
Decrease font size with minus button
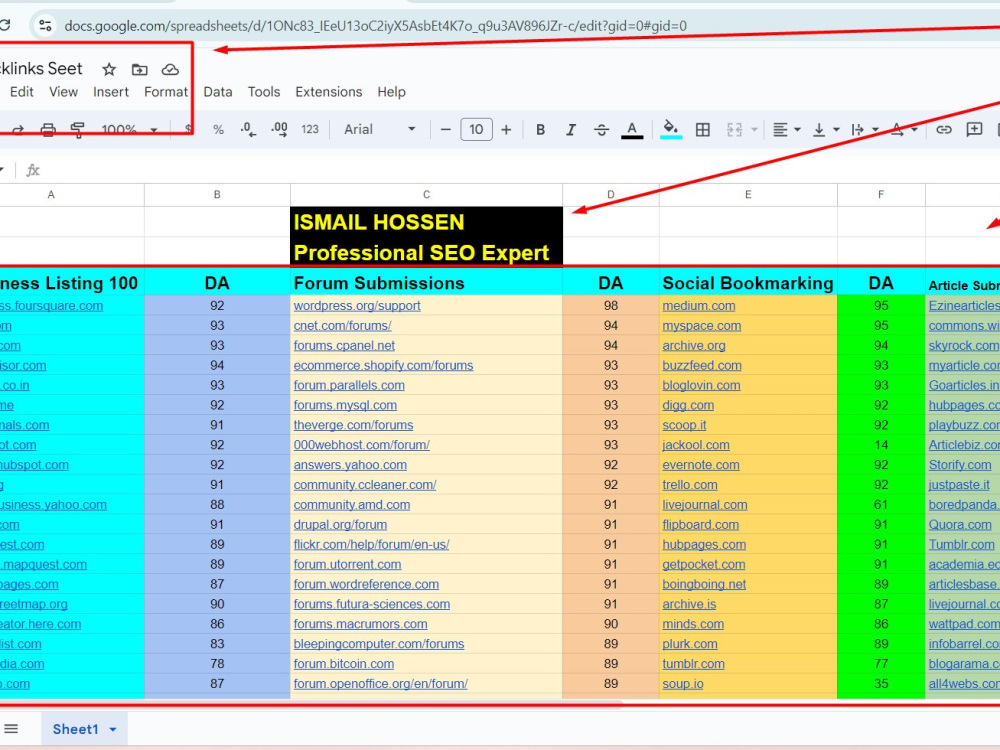[446, 130]
